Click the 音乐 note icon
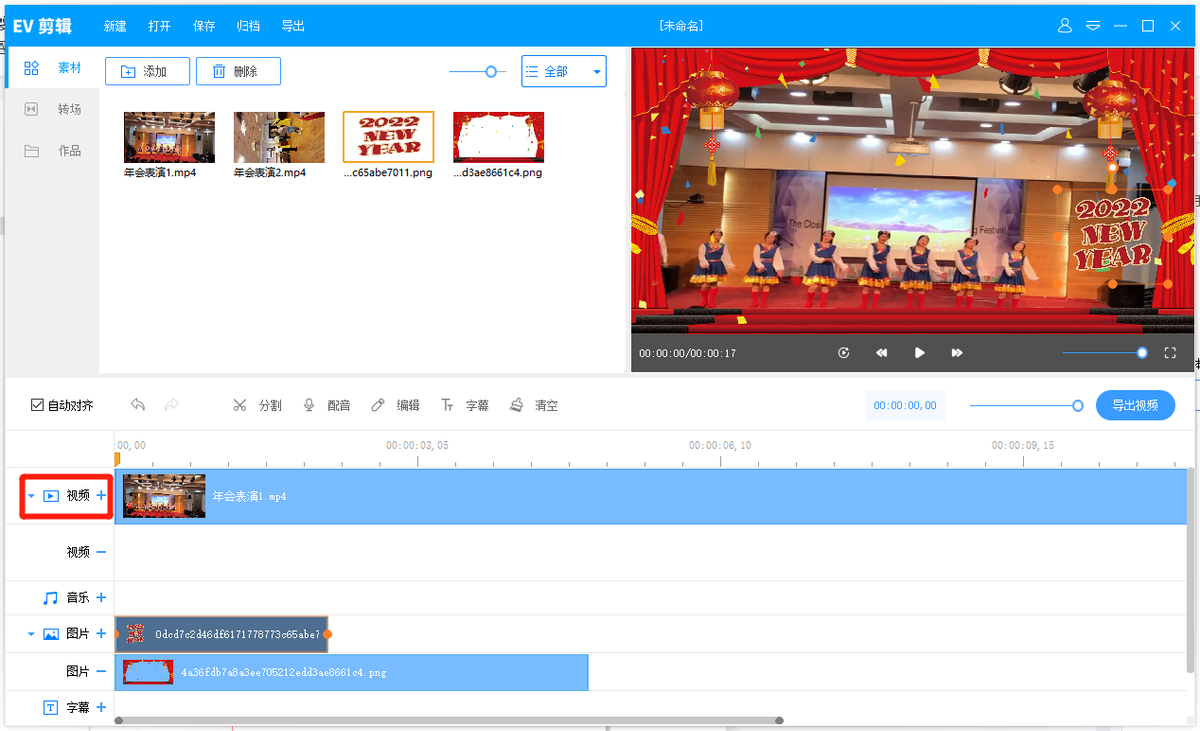The image size is (1200, 731). (51, 597)
